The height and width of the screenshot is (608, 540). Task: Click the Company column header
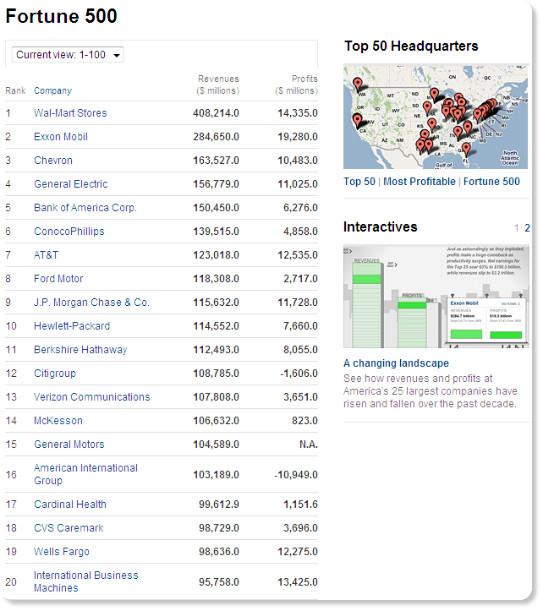pos(53,91)
